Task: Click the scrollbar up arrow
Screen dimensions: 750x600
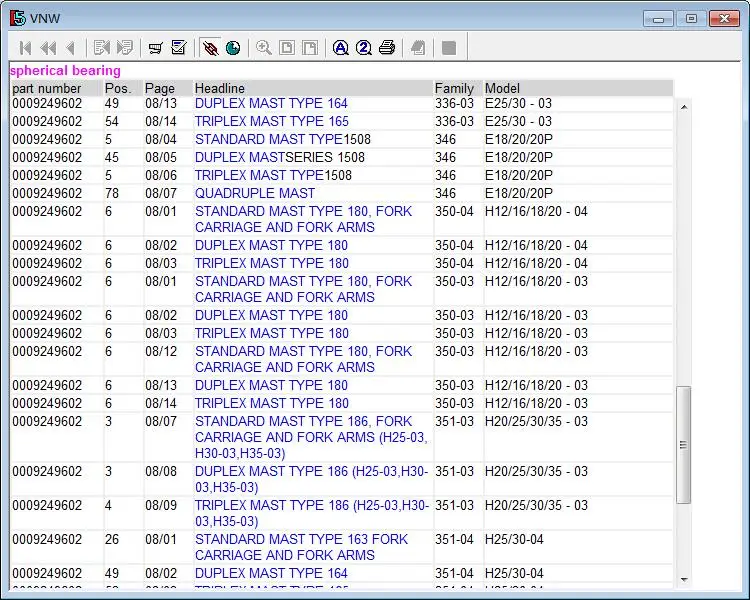Action: click(684, 107)
